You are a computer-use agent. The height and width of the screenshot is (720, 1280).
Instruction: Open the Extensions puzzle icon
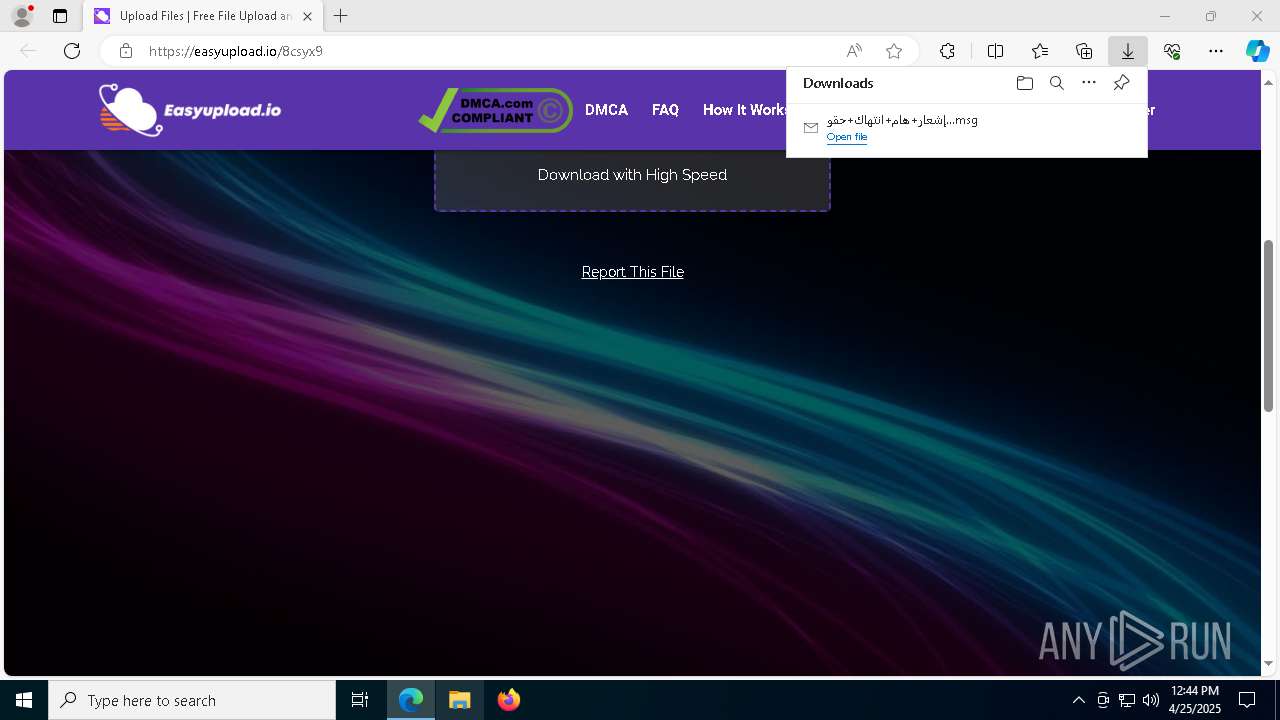tap(947, 51)
